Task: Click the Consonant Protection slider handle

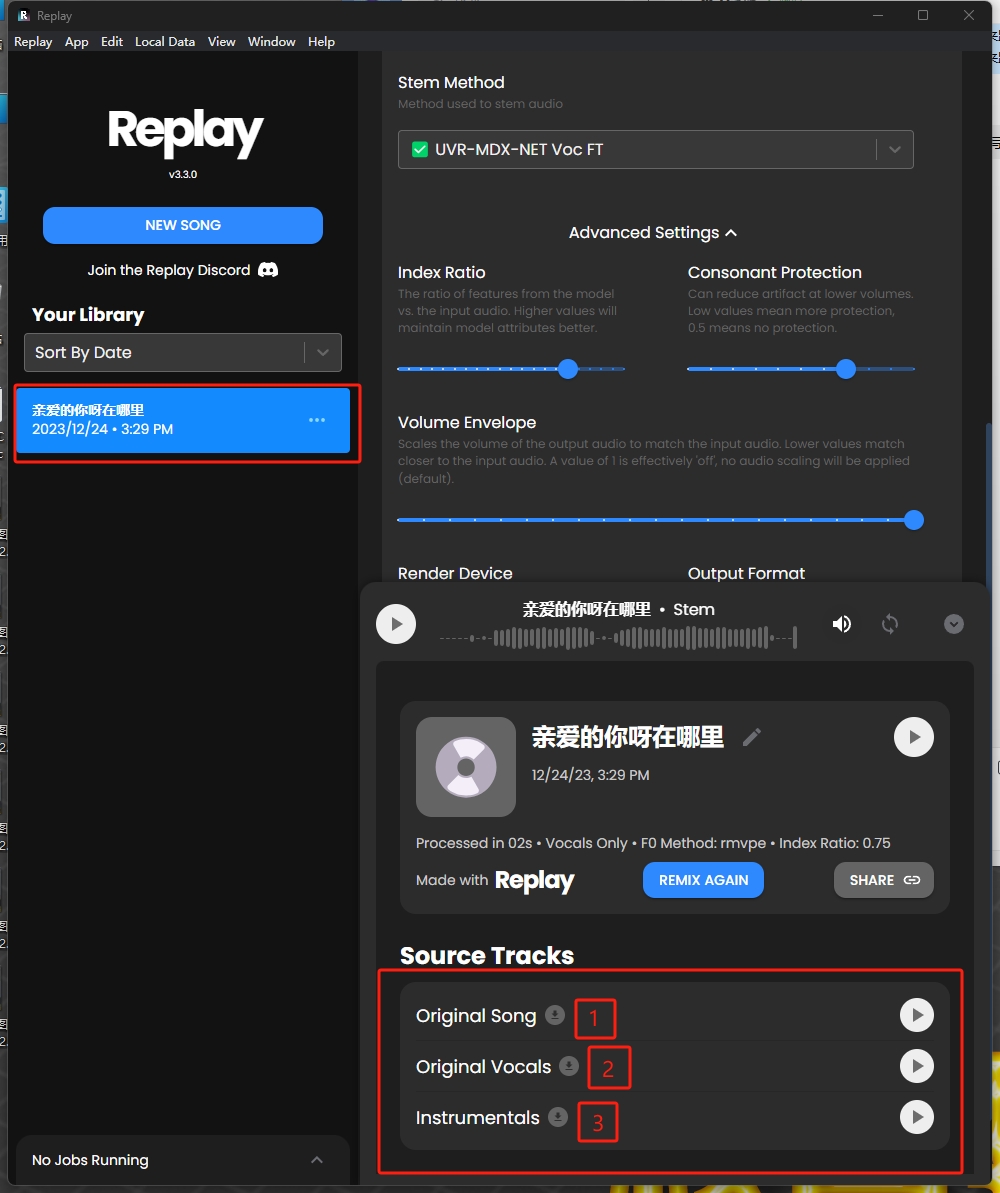Action: [x=846, y=369]
